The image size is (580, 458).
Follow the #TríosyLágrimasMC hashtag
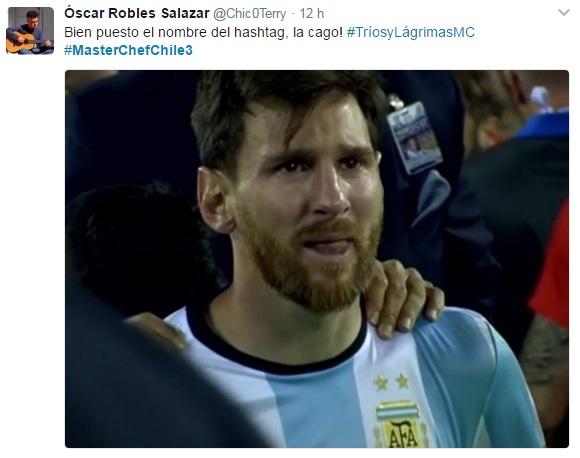point(411,32)
